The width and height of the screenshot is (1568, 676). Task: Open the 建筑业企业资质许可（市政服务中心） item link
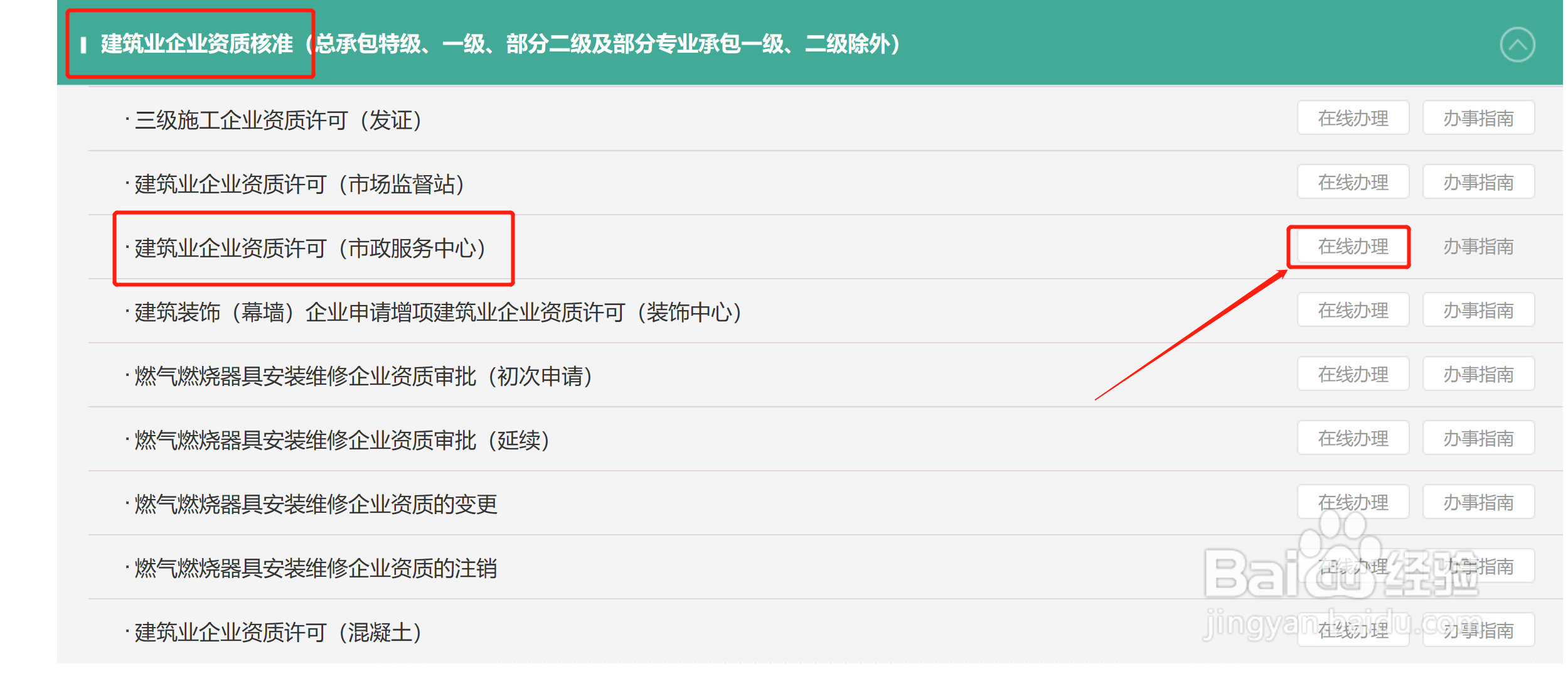tap(310, 248)
